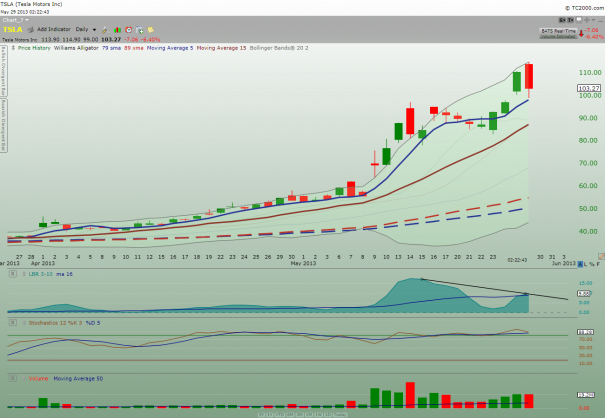Click the BATS Real-Time data button
The height and width of the screenshot is (418, 605).
[558, 33]
